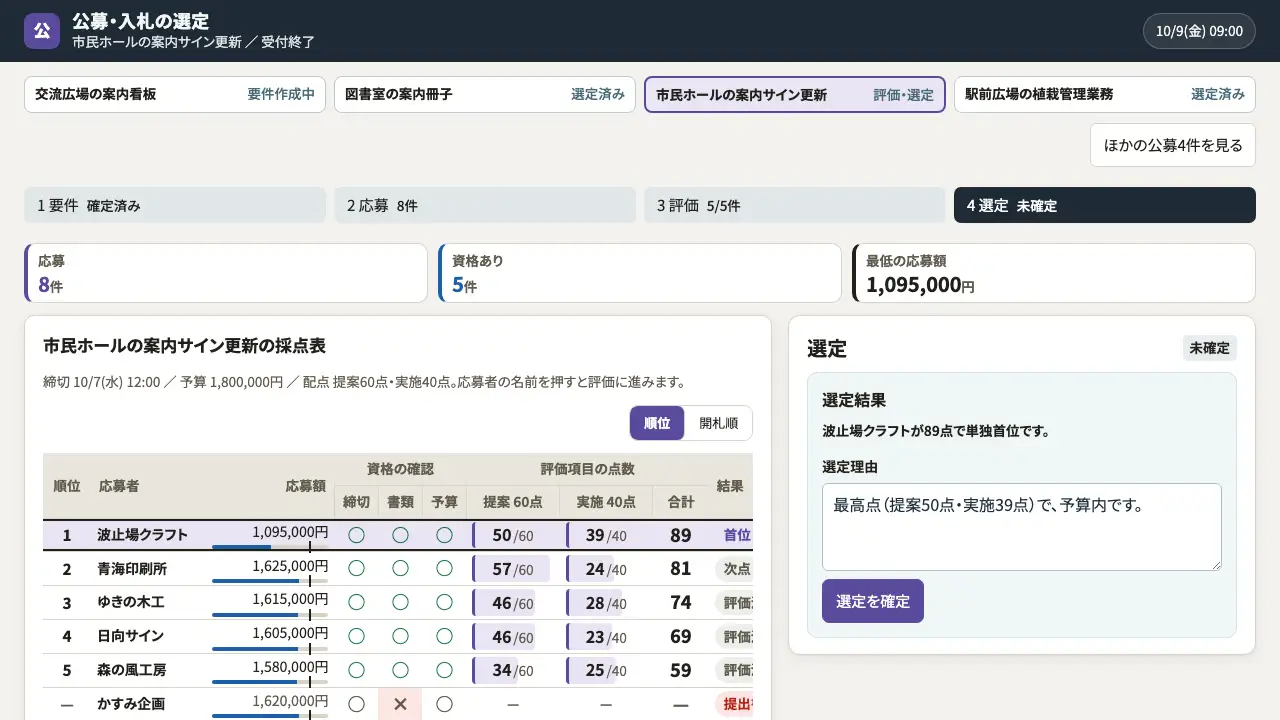
Task: Open applicant 森の風工房 for evaluation
Action: click(x=132, y=670)
